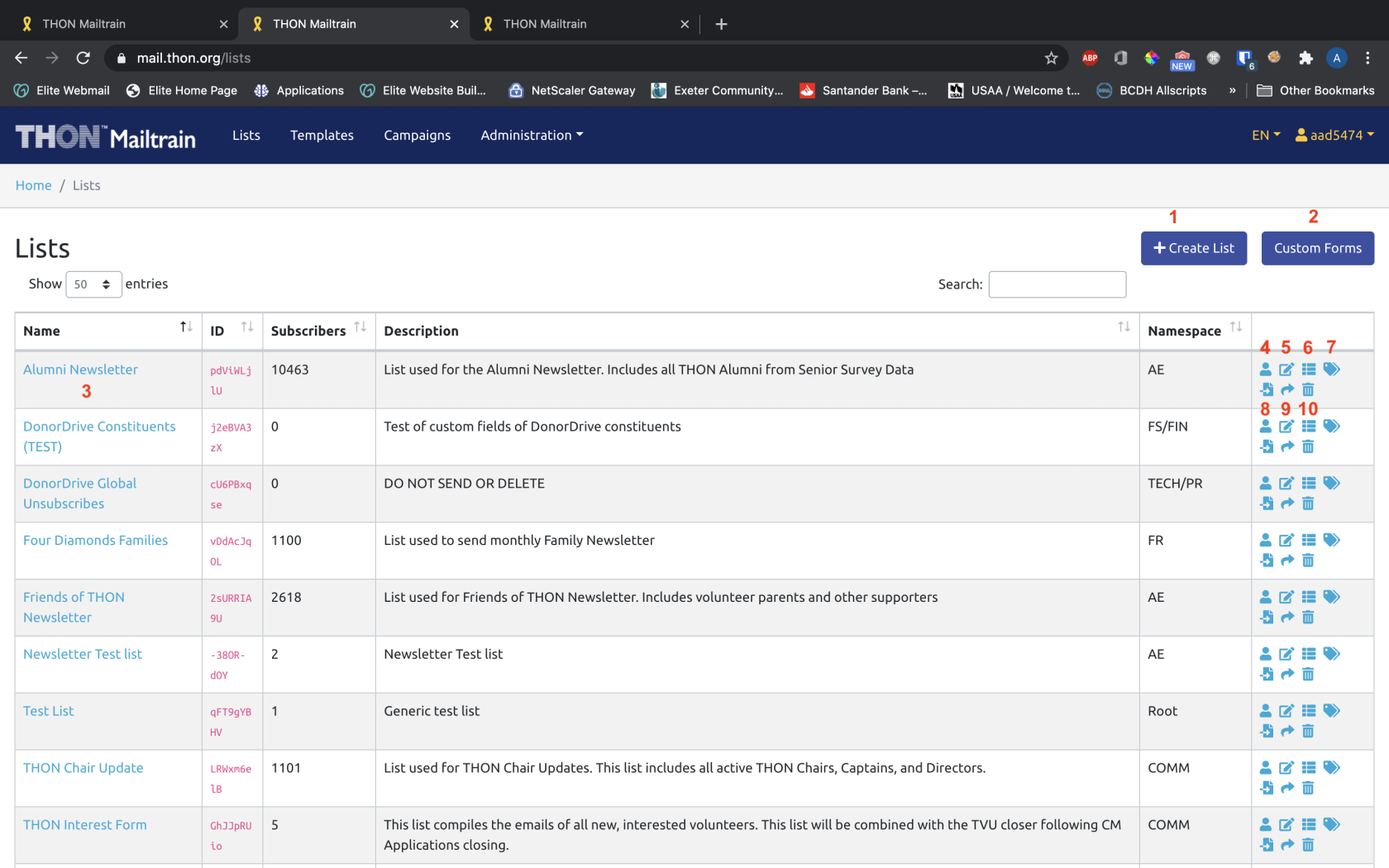Open the Other Bookmarks folder
The image size is (1389, 868).
coord(1315,91)
